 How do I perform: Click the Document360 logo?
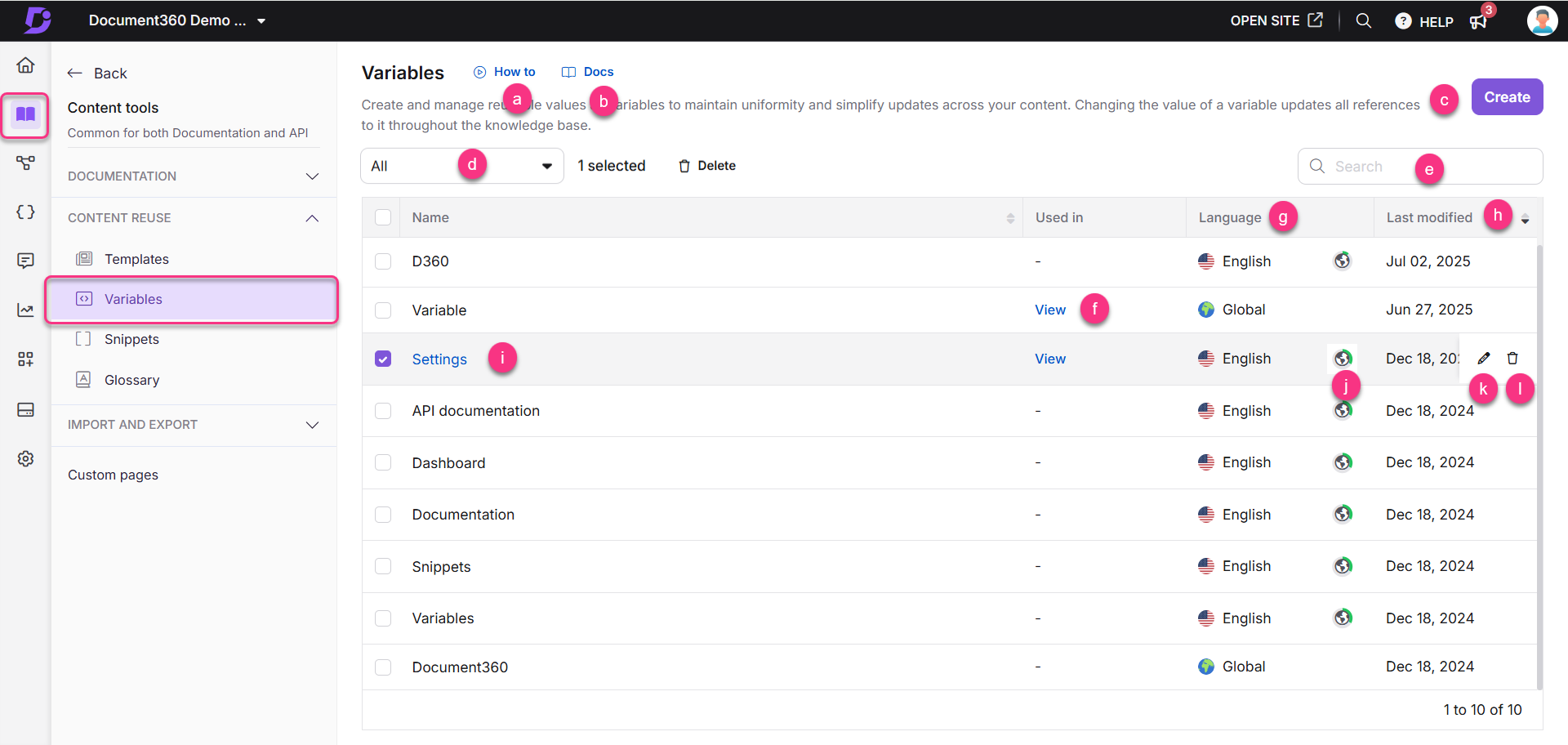coord(37,20)
